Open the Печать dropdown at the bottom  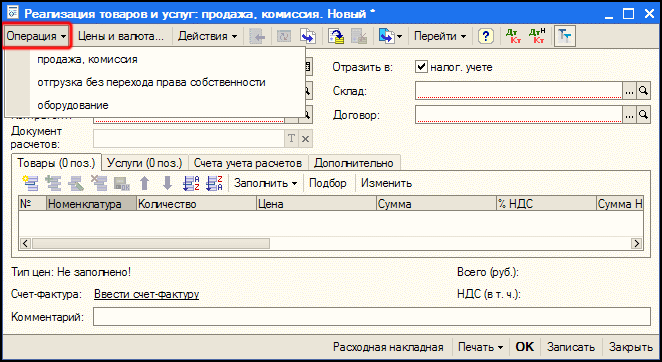(x=480, y=347)
